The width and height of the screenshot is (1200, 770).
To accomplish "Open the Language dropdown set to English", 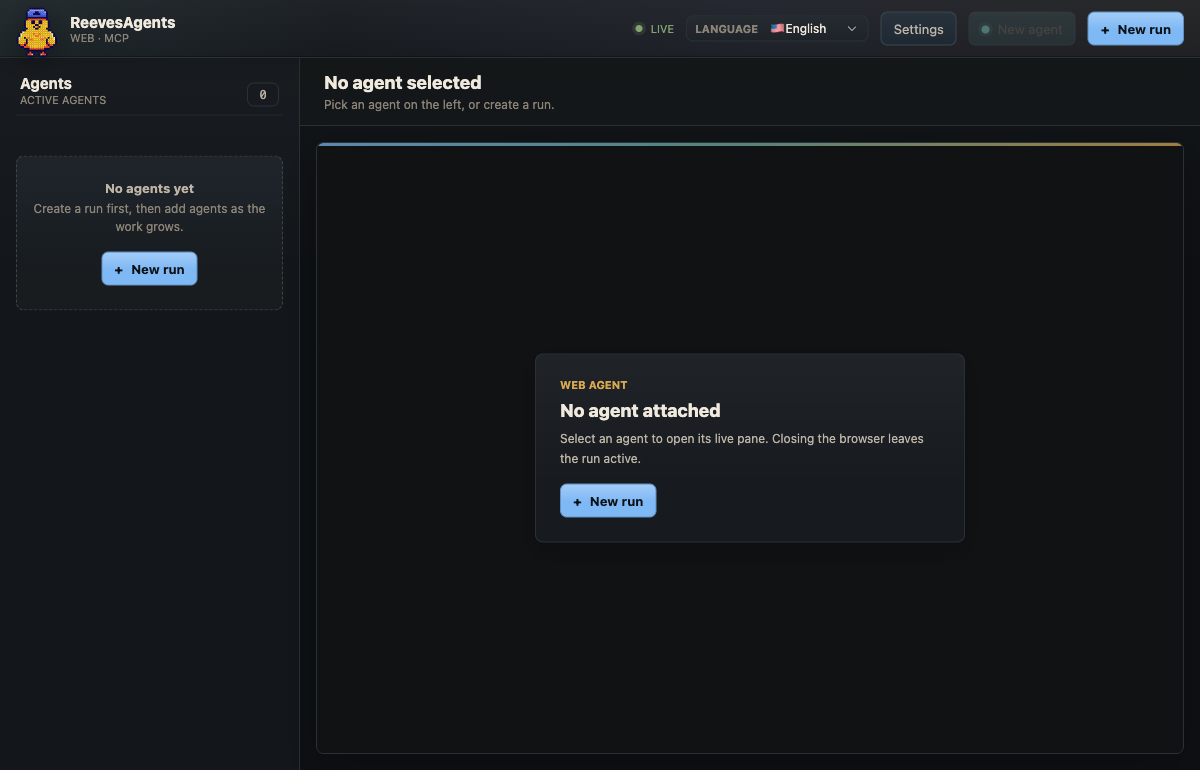I will pyautogui.click(x=776, y=29).
